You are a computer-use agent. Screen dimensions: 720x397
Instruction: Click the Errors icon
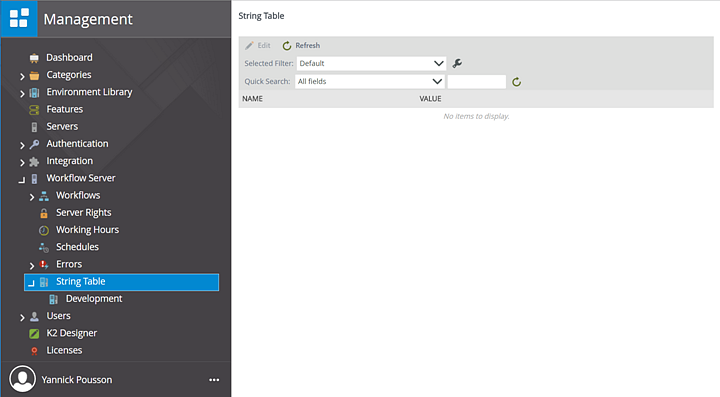coord(44,265)
